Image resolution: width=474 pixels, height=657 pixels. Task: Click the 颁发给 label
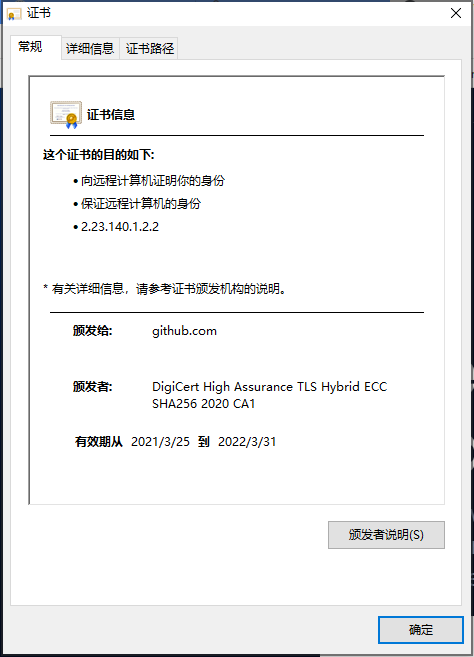(x=93, y=331)
